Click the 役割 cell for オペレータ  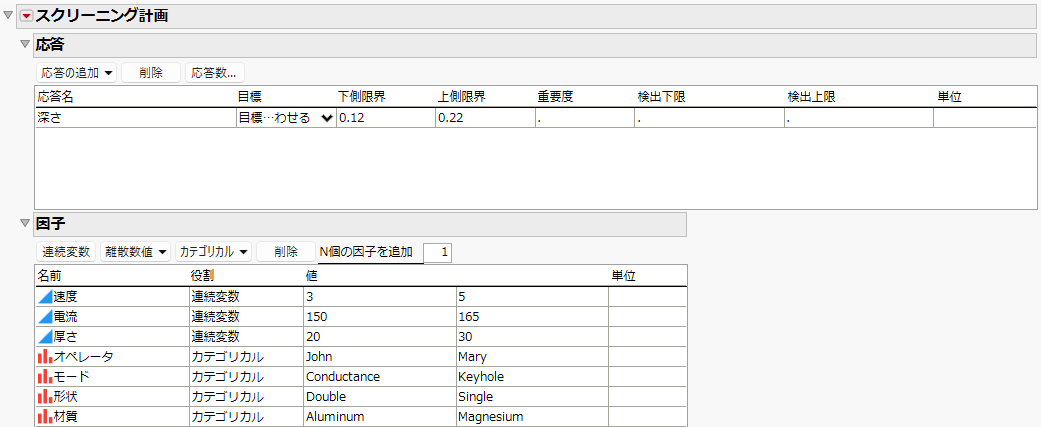pos(245,357)
